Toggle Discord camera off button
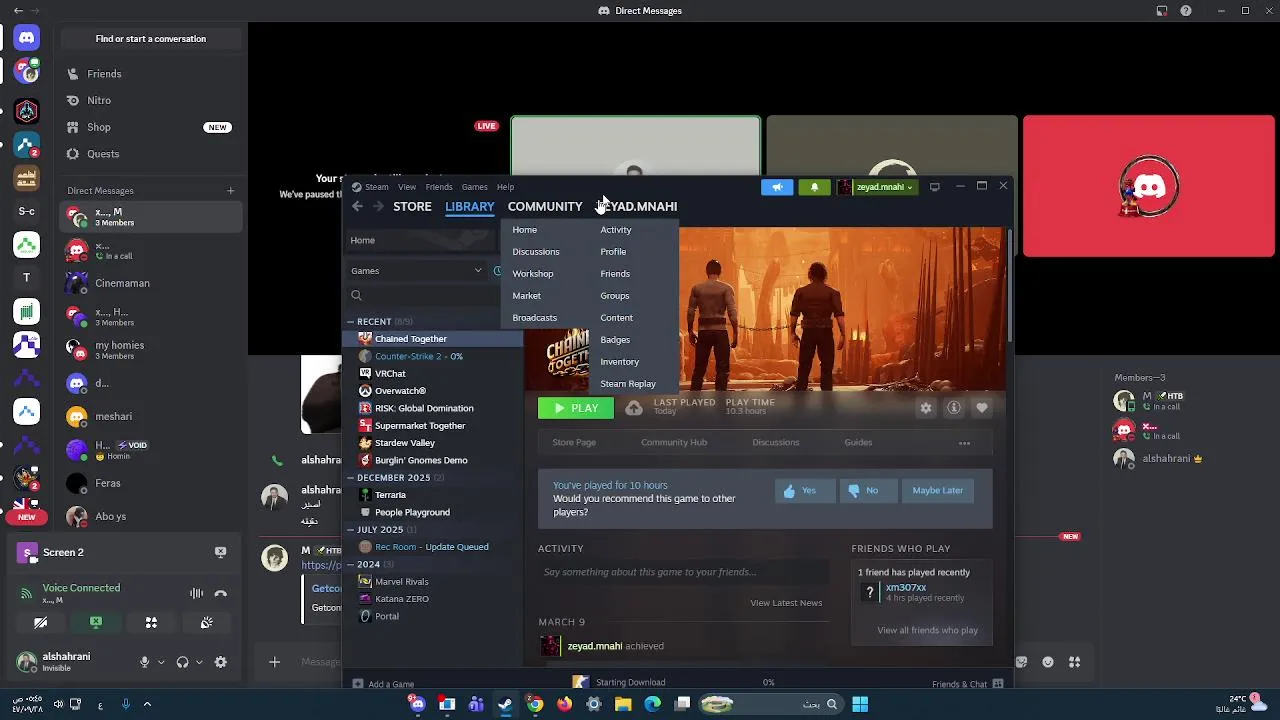The image size is (1280, 720). [x=41, y=622]
